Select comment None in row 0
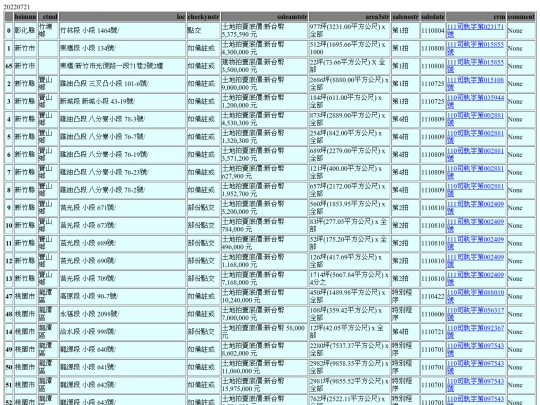The height and width of the screenshot is (405, 540). pos(521,30)
